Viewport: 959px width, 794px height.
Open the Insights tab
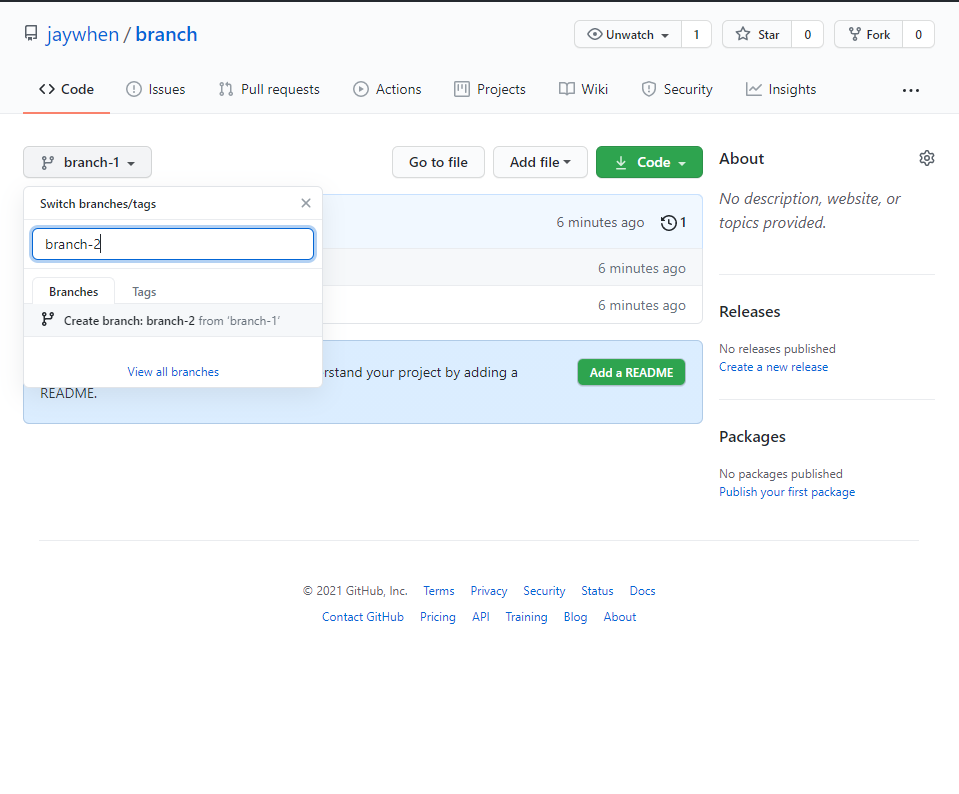[781, 89]
